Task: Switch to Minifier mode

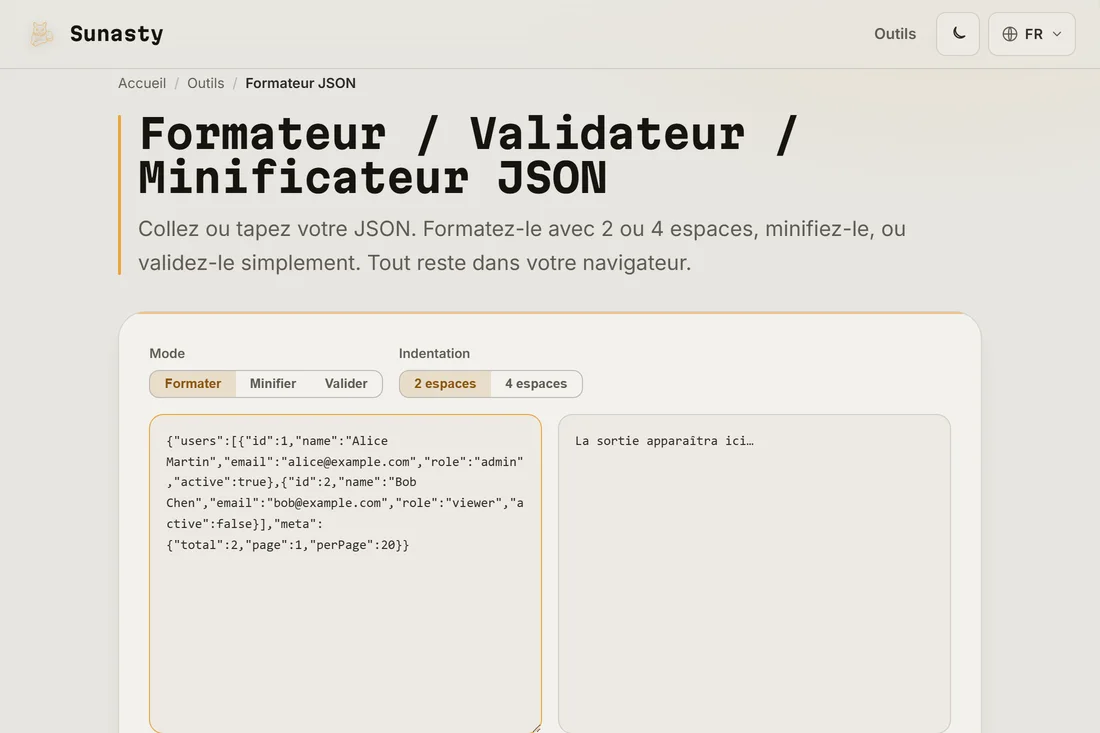Action: coord(273,384)
